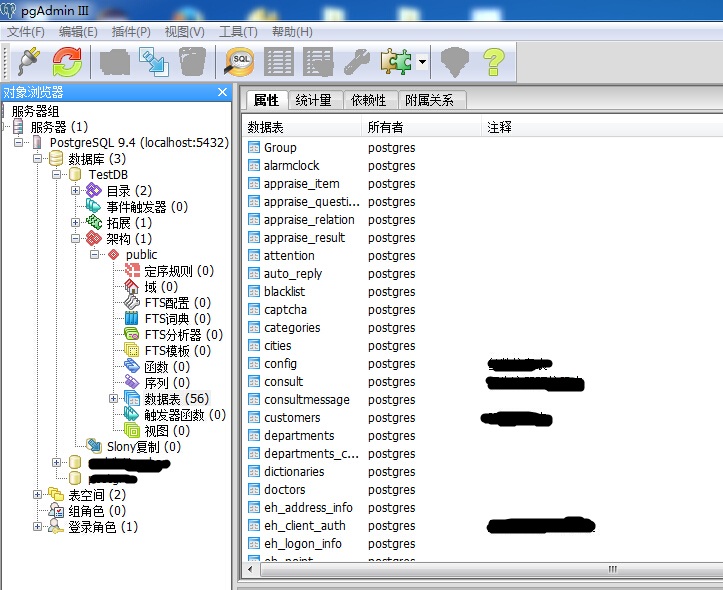Screen dimensions: 723x590
Task: Select 函数 (0) in the tree
Action: (167, 367)
